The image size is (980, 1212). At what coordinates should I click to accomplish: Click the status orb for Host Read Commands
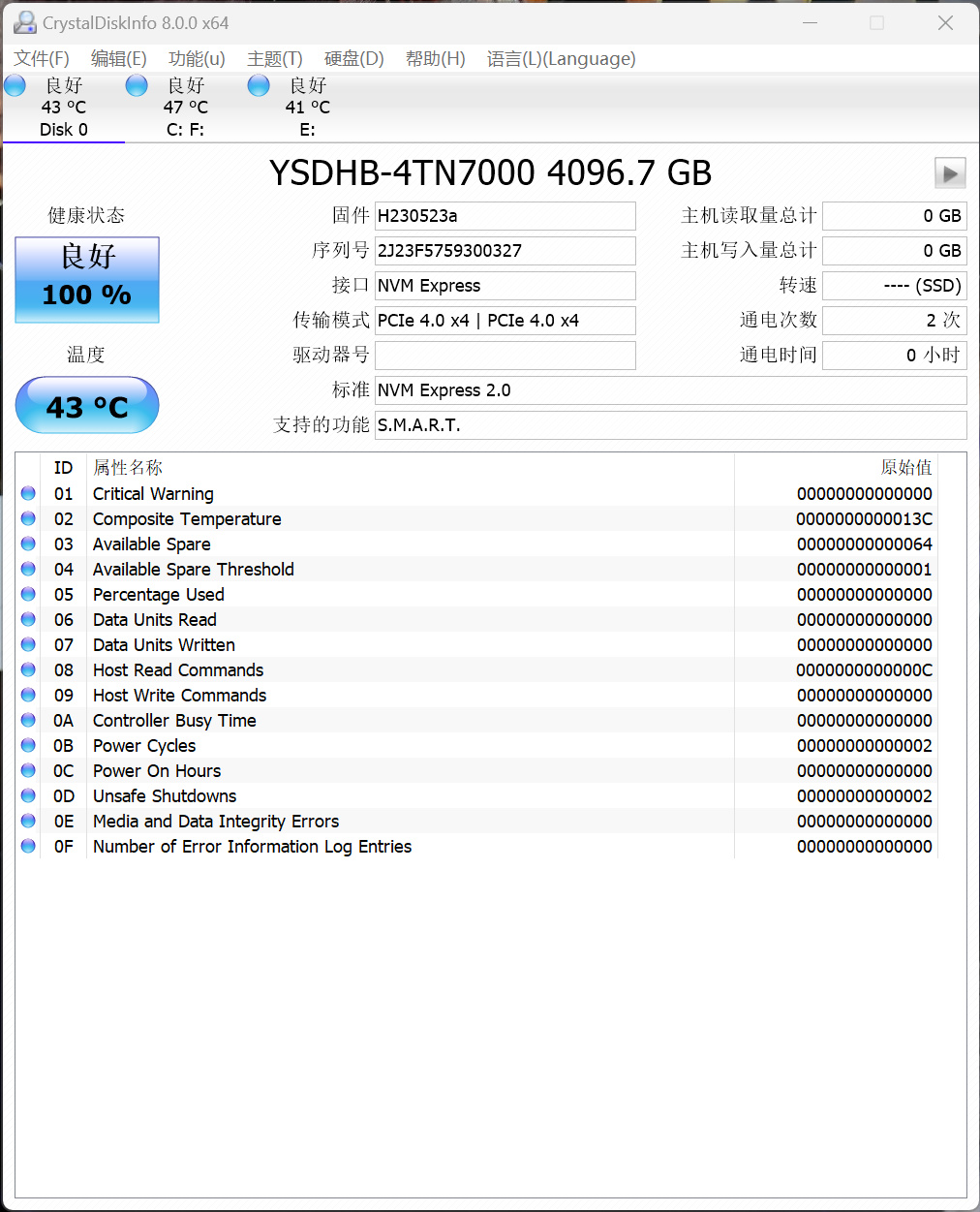[28, 669]
